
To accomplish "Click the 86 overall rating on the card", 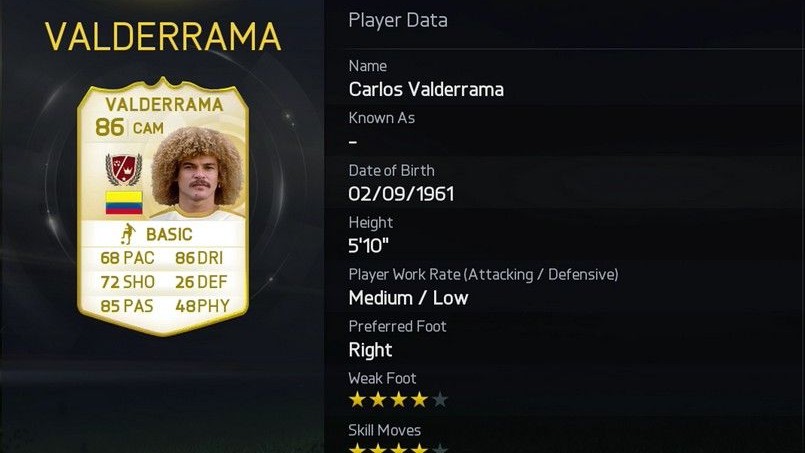I will coord(110,127).
